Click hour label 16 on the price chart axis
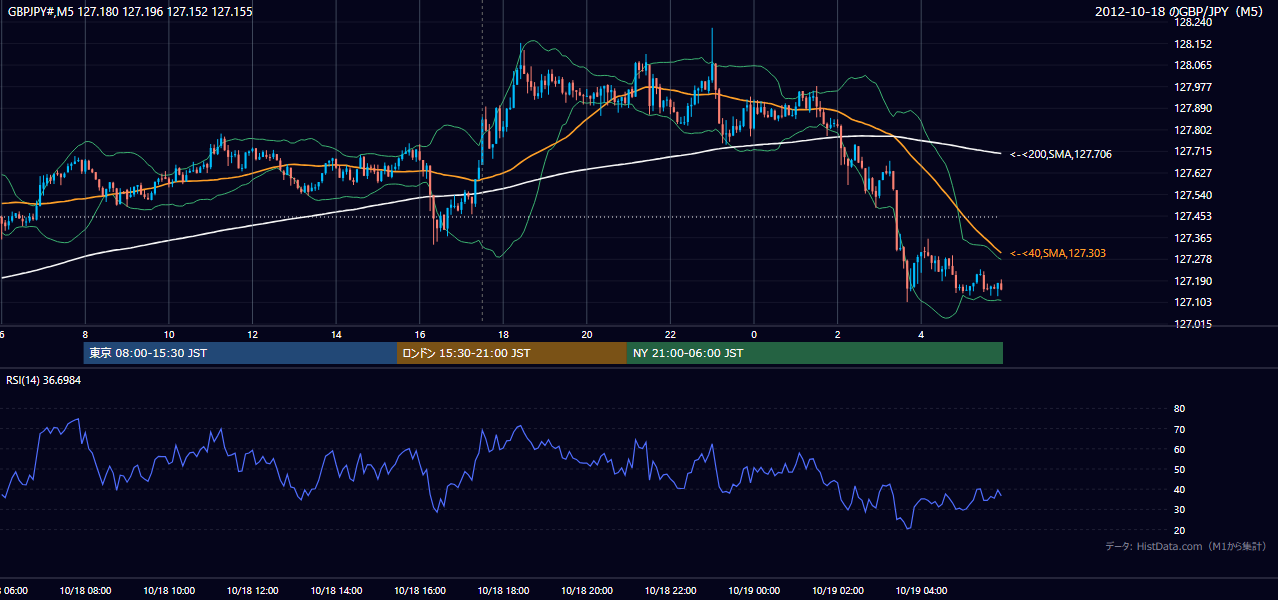 click(x=419, y=334)
